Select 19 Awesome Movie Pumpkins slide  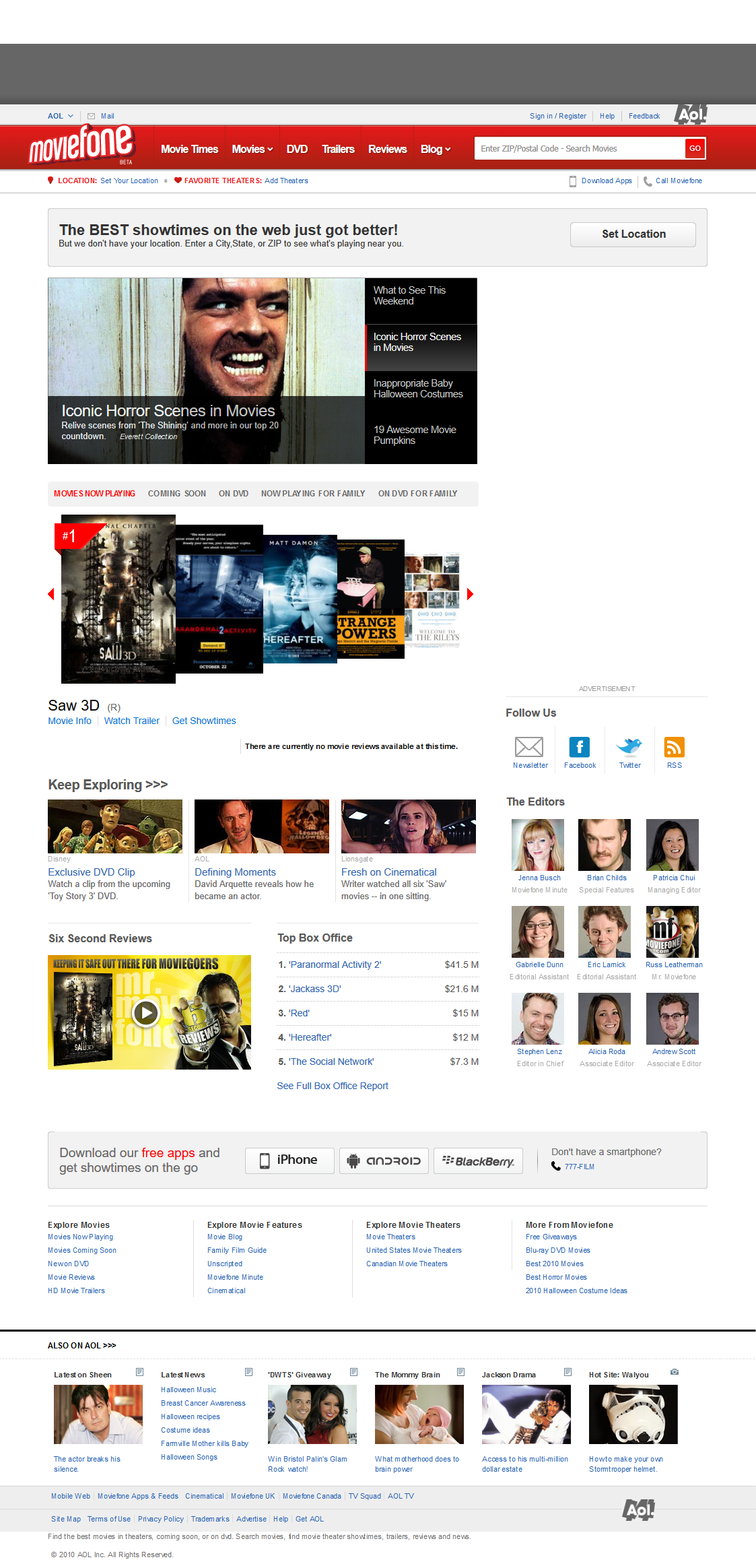pyautogui.click(x=421, y=440)
